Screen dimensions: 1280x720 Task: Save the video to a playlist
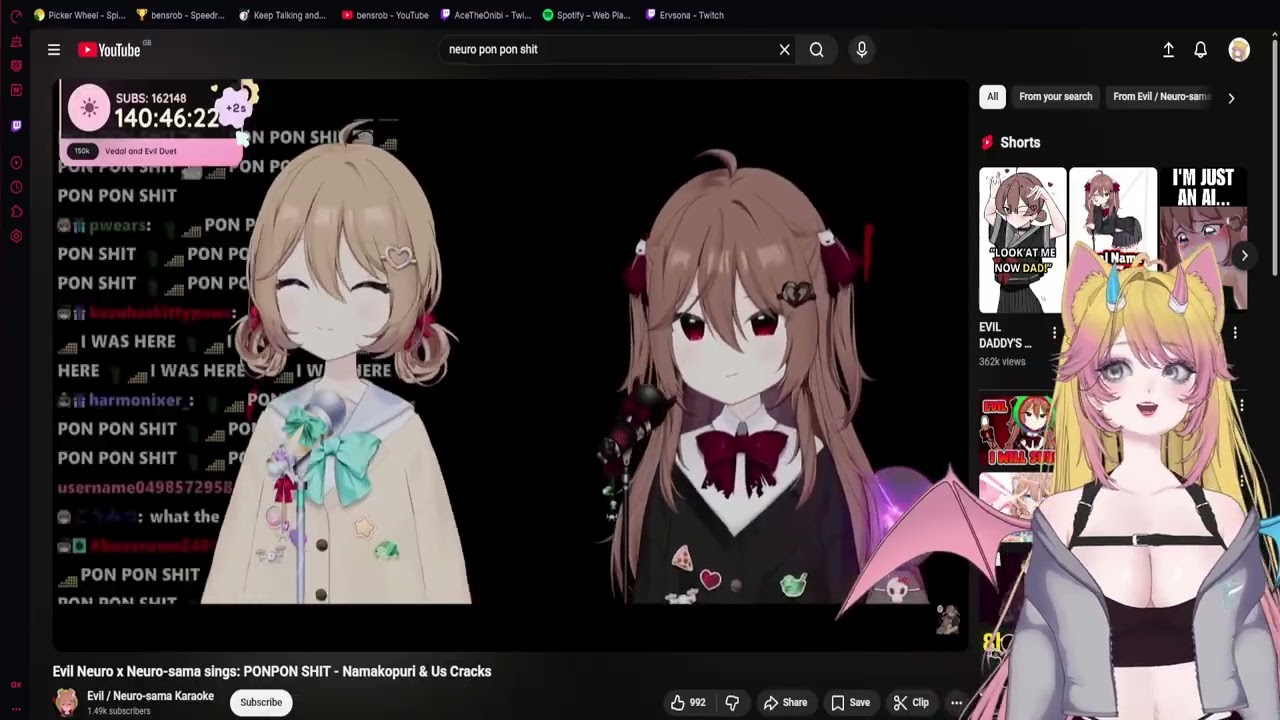tap(850, 702)
